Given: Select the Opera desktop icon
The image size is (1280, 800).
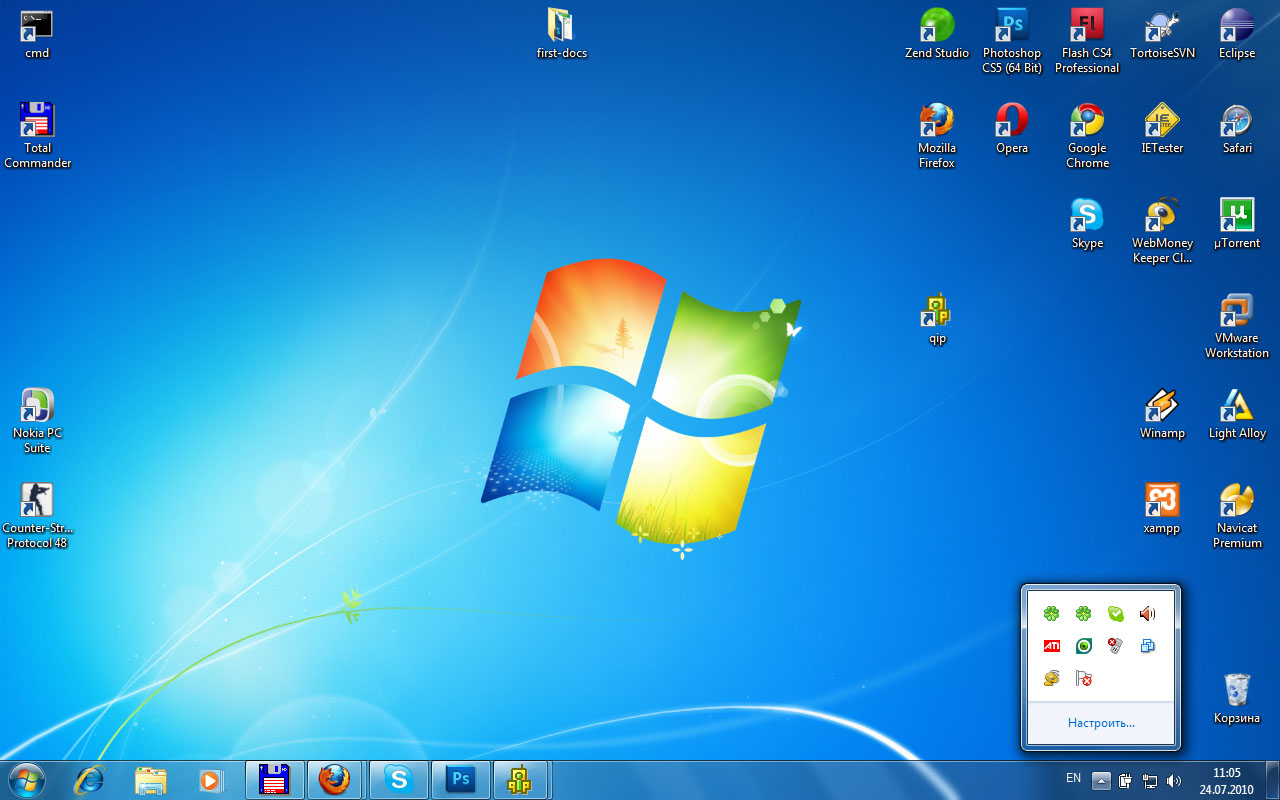Looking at the screenshot, I should coord(1012,129).
